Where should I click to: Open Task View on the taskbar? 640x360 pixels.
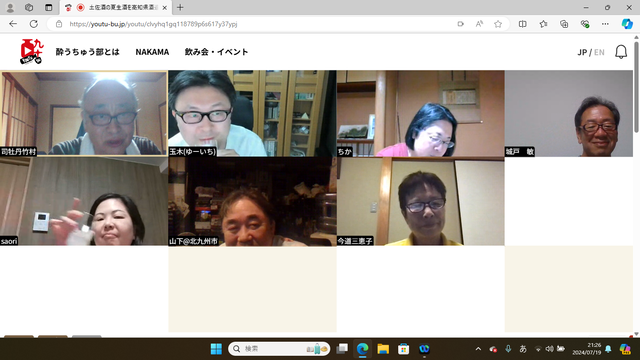(x=342, y=349)
